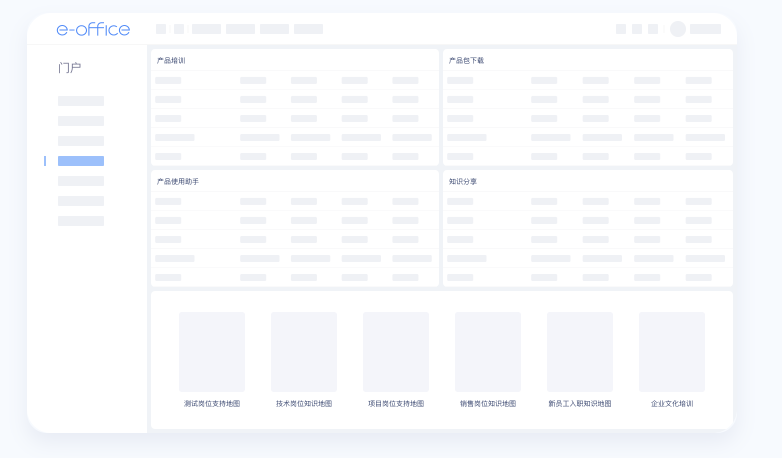Click the header icon immediately left of the avatar

tap(653, 29)
